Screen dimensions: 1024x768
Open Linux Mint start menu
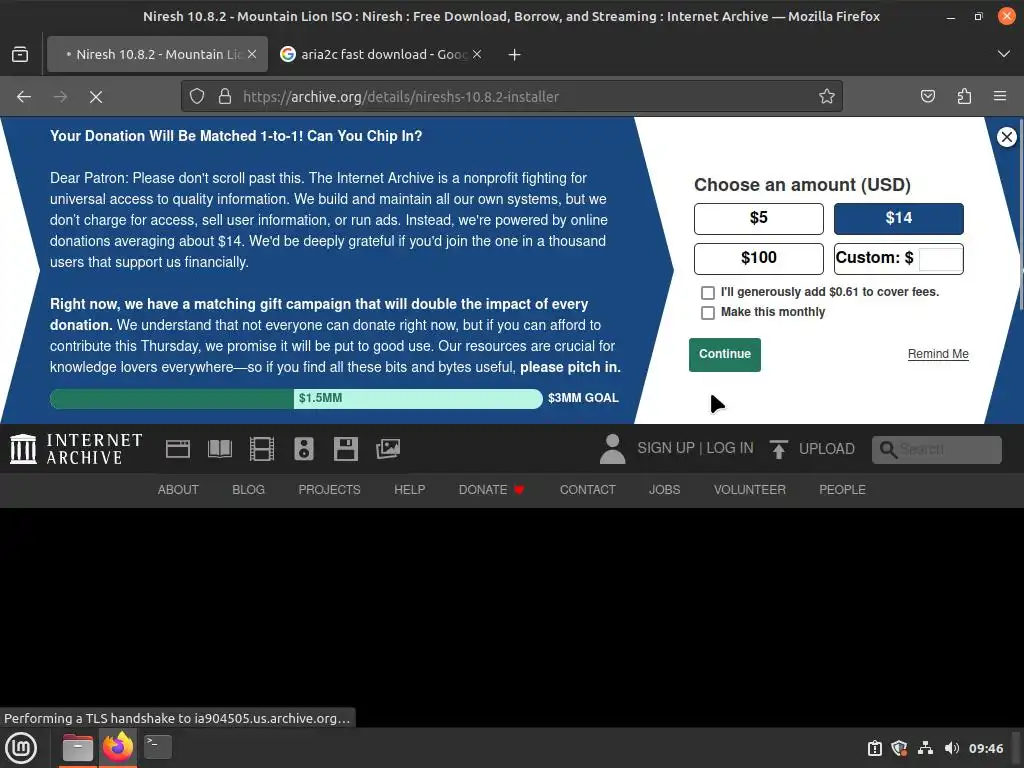(22, 747)
